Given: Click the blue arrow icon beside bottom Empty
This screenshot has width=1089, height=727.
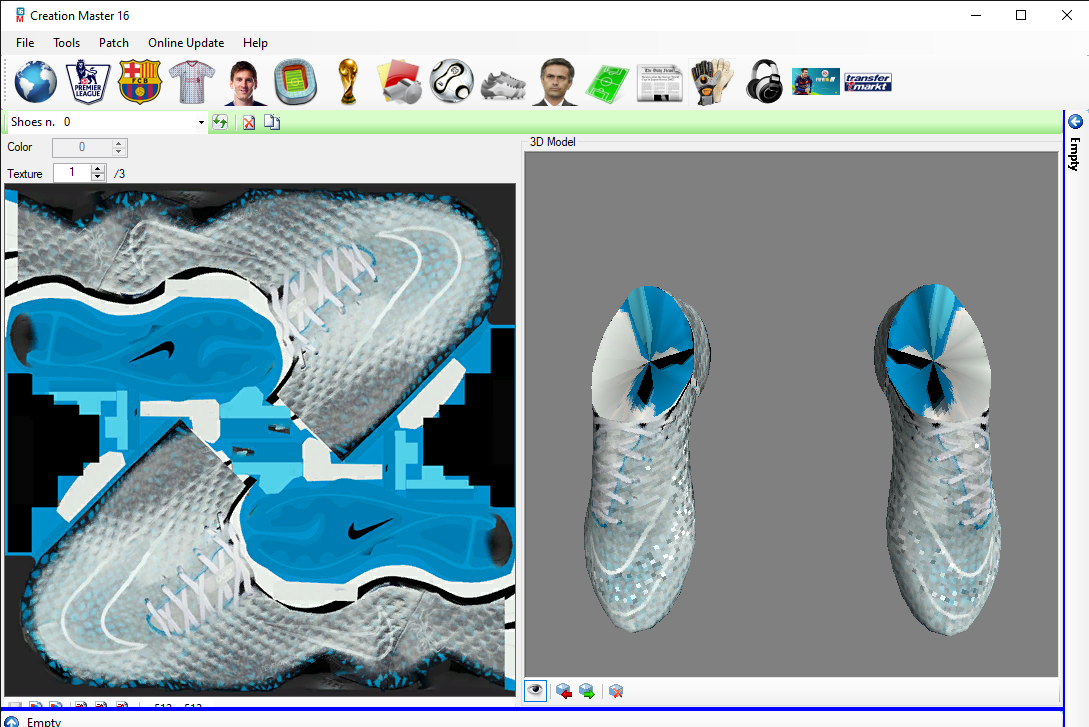Looking at the screenshot, I should tap(11, 722).
